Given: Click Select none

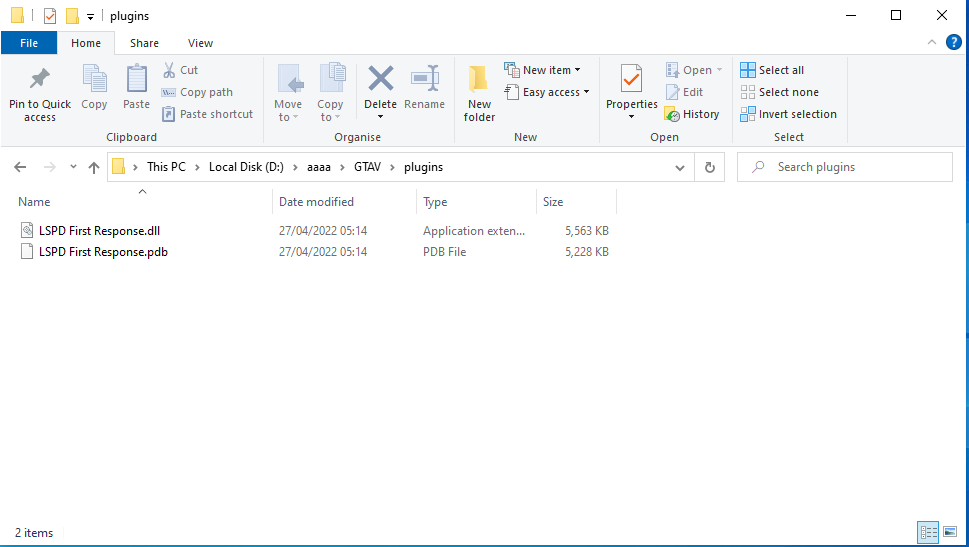Looking at the screenshot, I should pos(780,92).
